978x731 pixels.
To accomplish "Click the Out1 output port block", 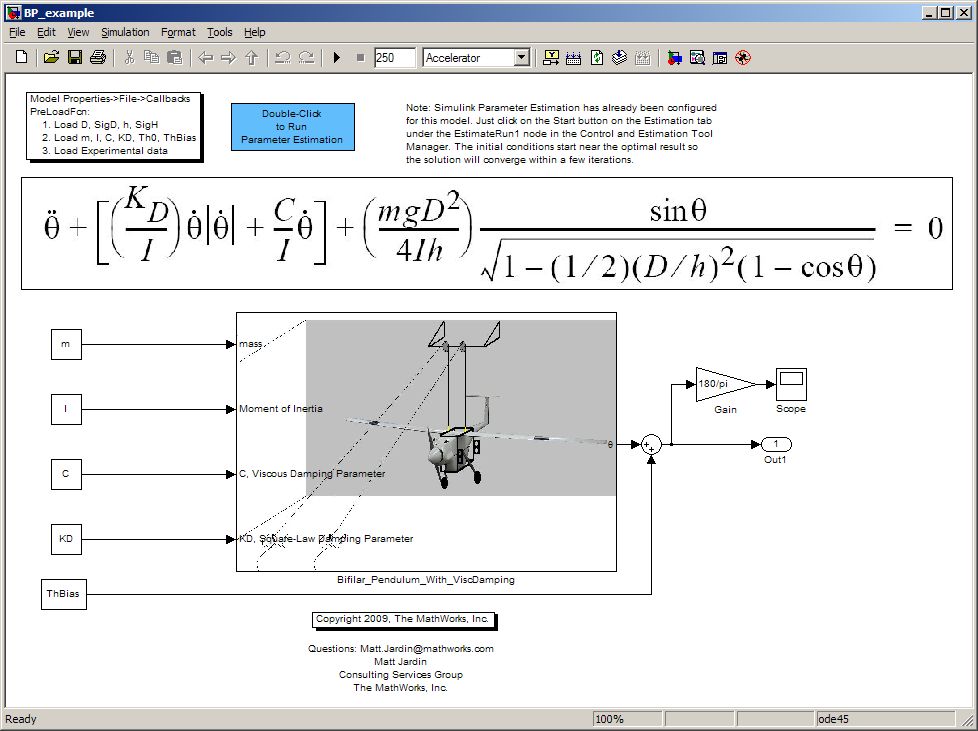I will coord(776,444).
